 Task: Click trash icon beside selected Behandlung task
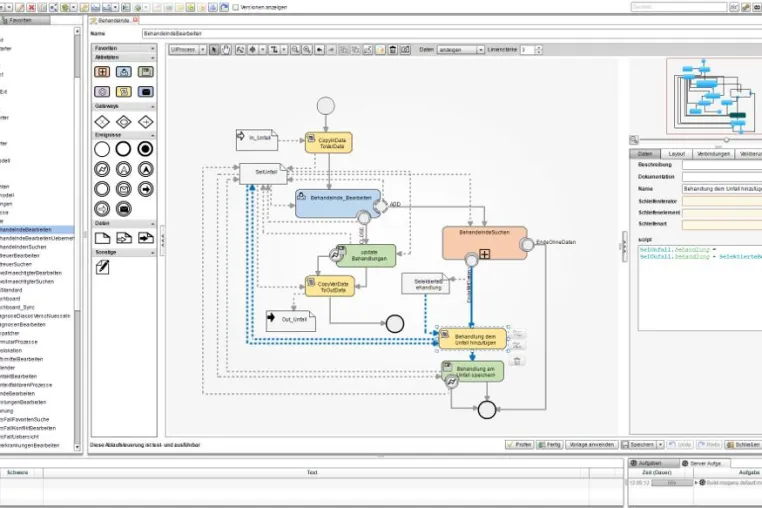point(517,361)
